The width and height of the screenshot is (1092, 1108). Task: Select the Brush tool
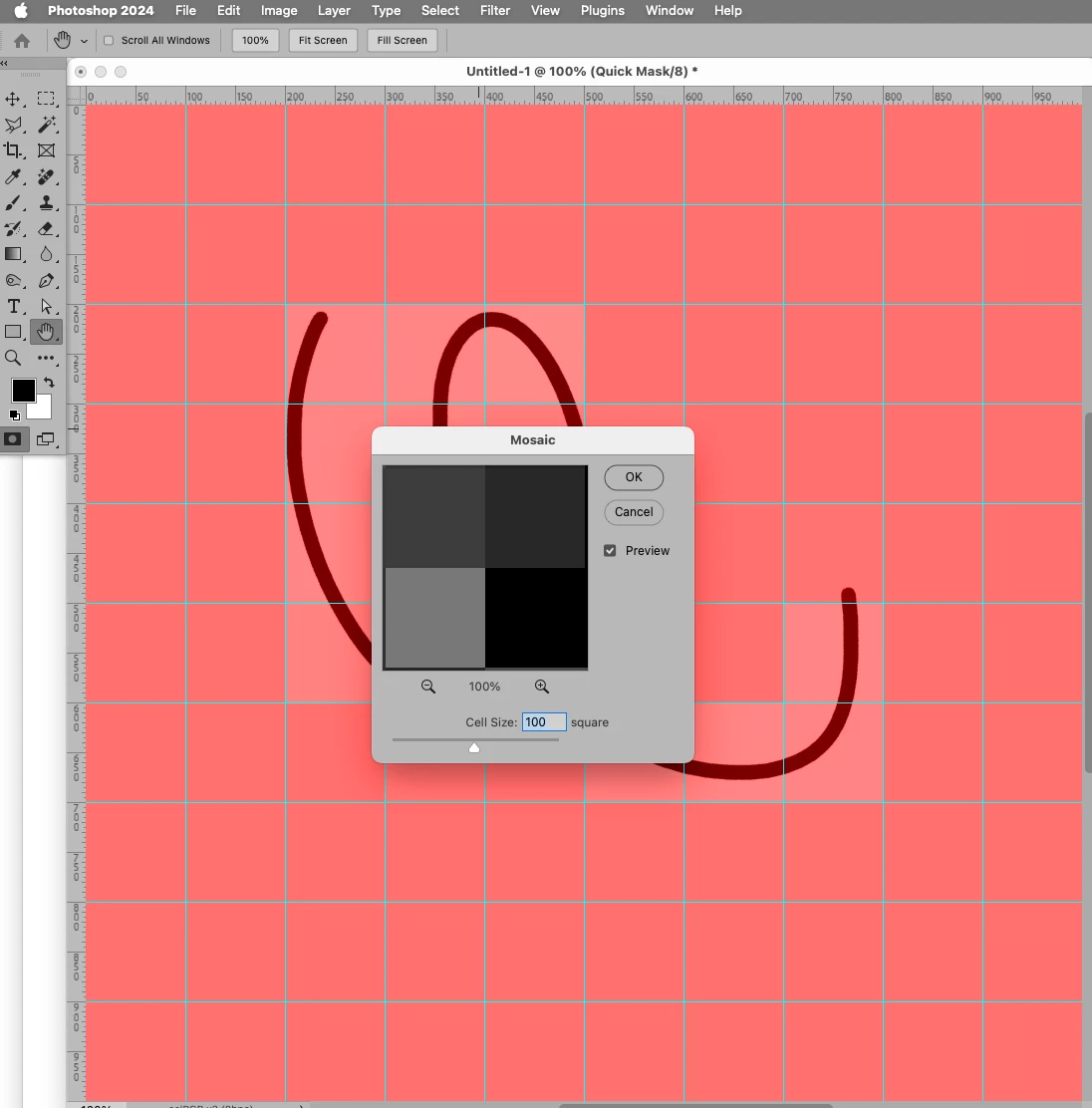tap(13, 203)
